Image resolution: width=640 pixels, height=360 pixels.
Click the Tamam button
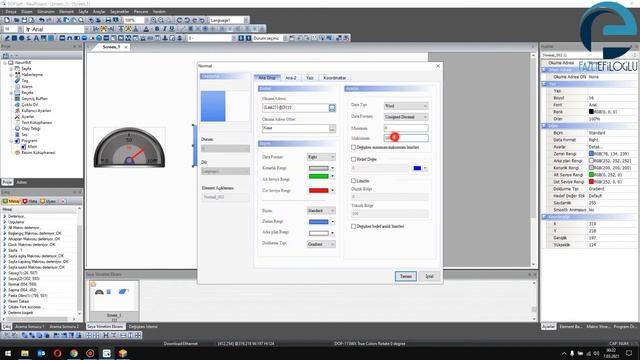pos(406,276)
